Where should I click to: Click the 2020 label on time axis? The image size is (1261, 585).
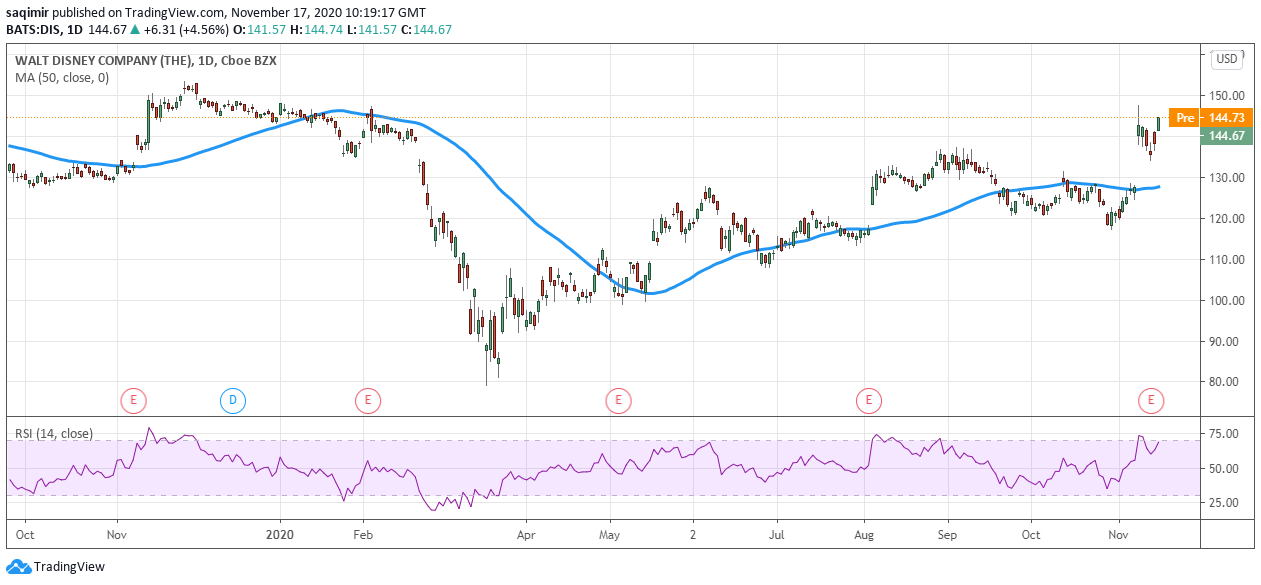(280, 535)
